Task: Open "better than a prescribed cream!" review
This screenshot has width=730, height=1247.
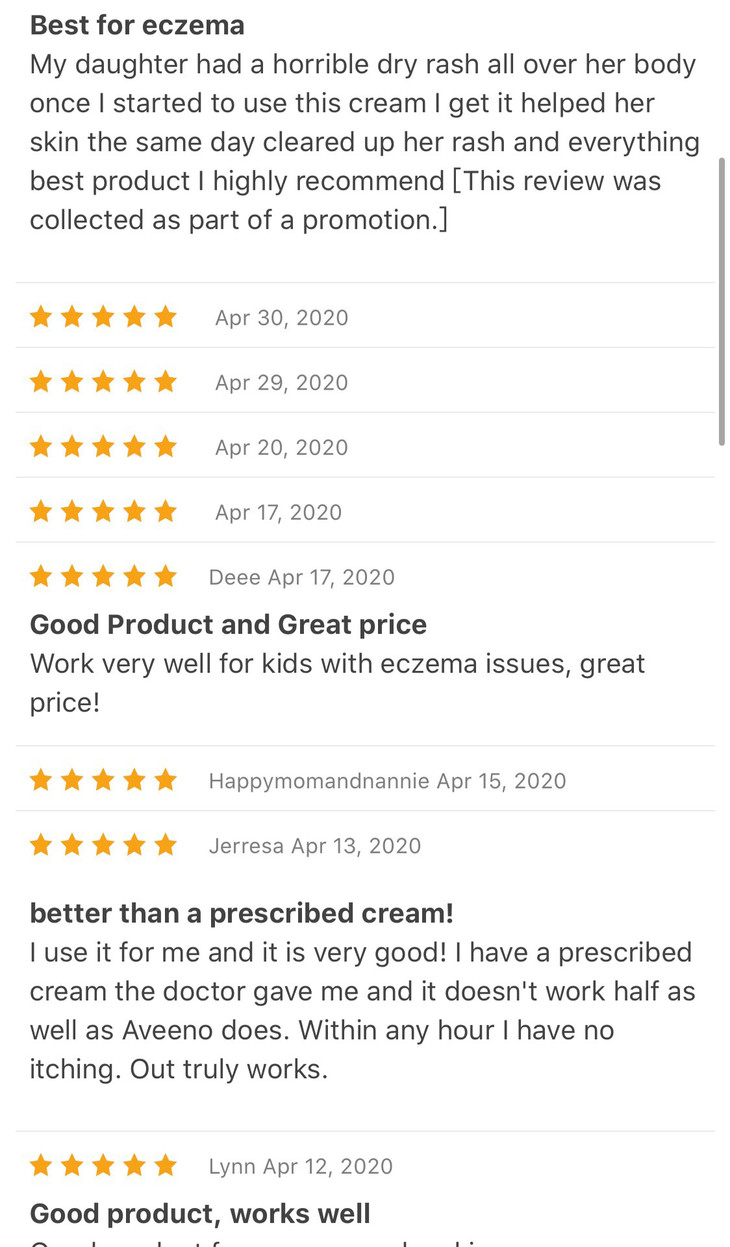Action: pyautogui.click(x=241, y=913)
